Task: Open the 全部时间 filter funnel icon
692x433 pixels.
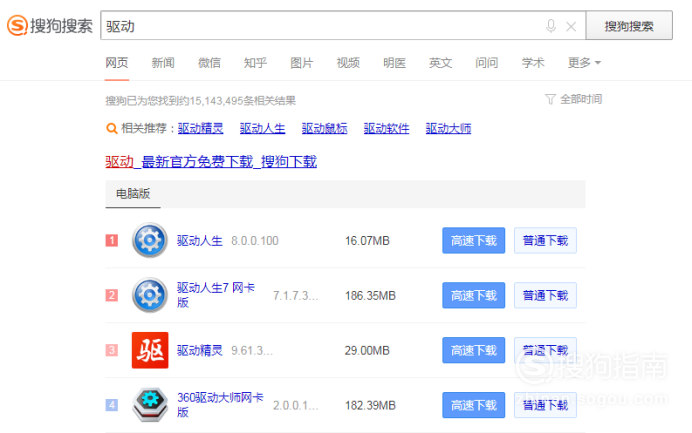Action: (550, 99)
